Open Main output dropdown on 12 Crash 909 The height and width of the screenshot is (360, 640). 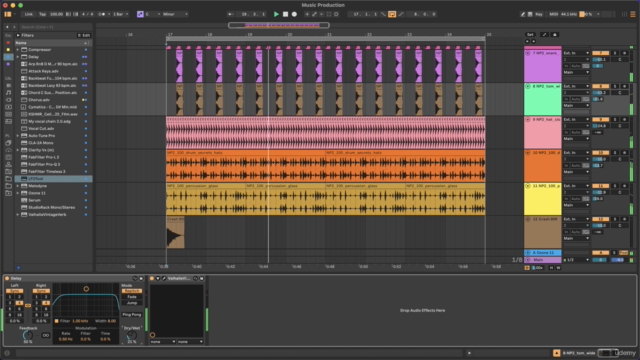click(576, 238)
